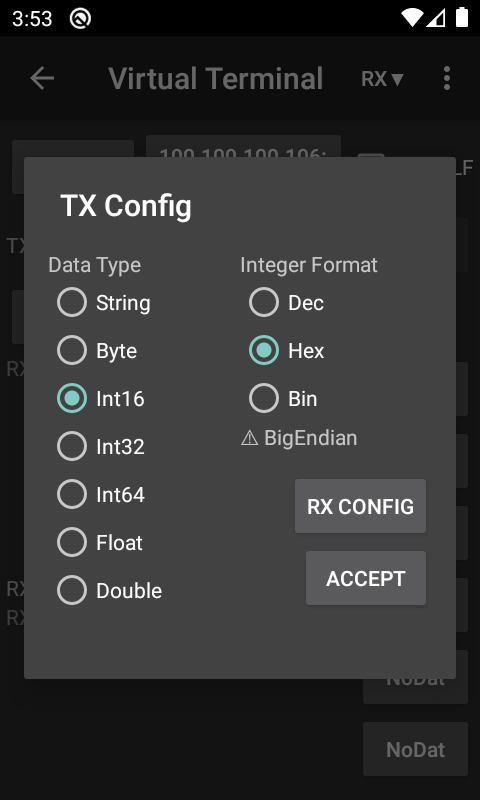Pick Double data type
The width and height of the screenshot is (480, 800).
(110, 590)
